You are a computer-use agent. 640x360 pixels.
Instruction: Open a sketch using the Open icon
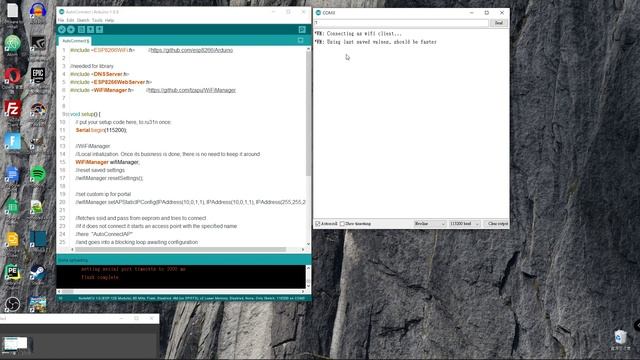point(90,29)
